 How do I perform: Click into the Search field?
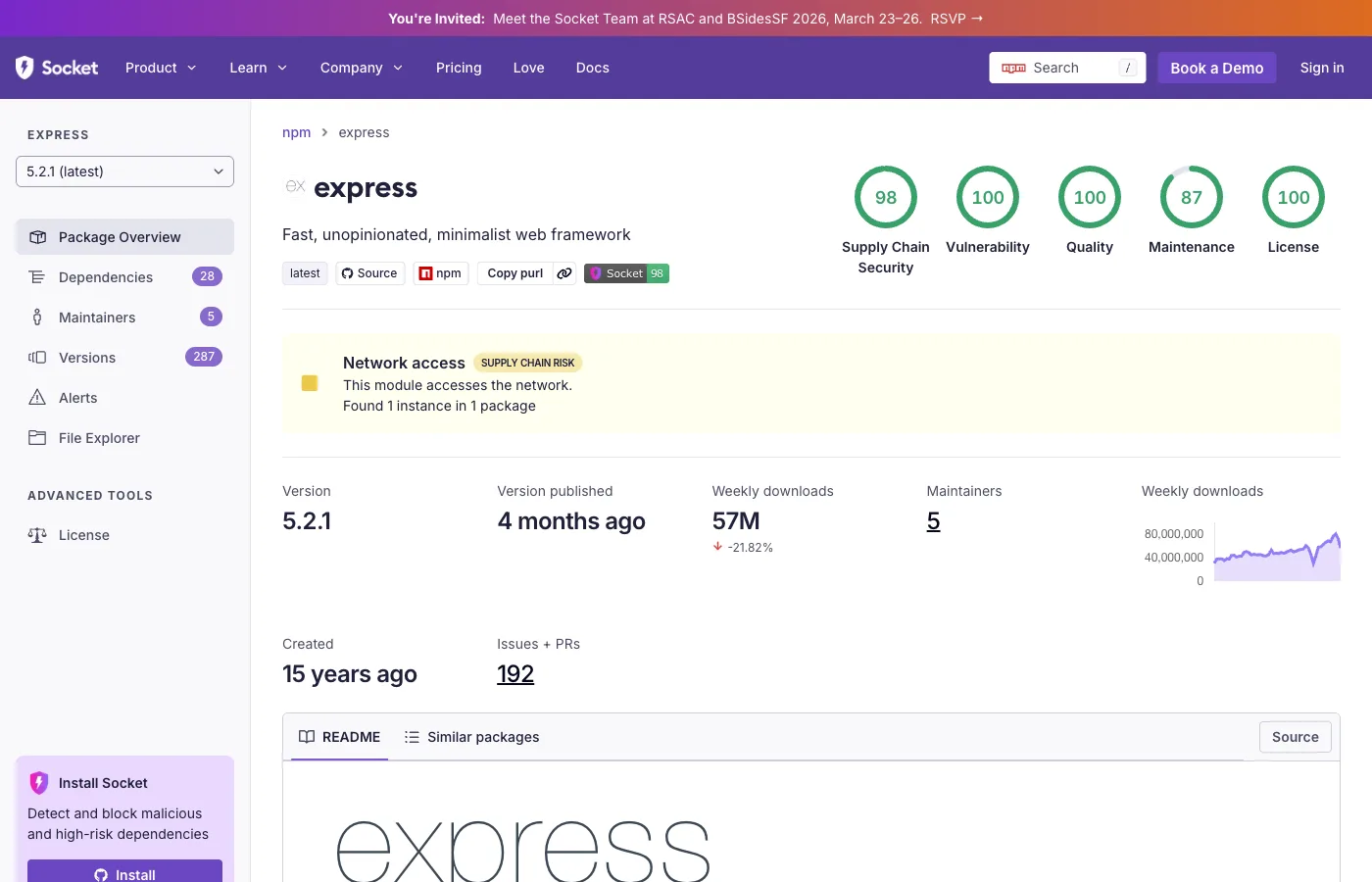(1068, 68)
